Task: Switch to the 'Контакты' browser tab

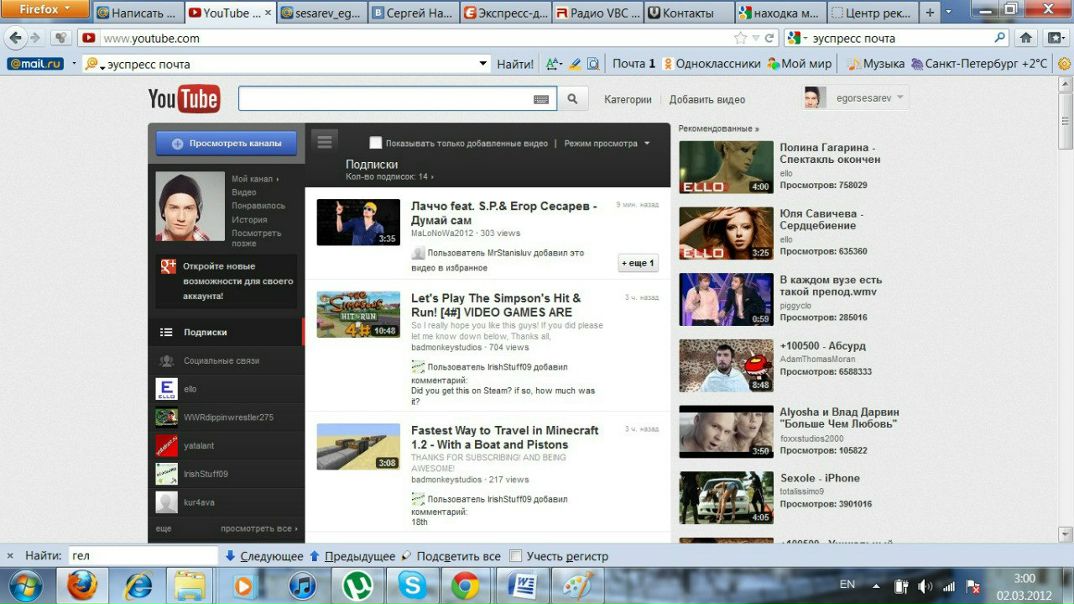Action: tap(686, 13)
